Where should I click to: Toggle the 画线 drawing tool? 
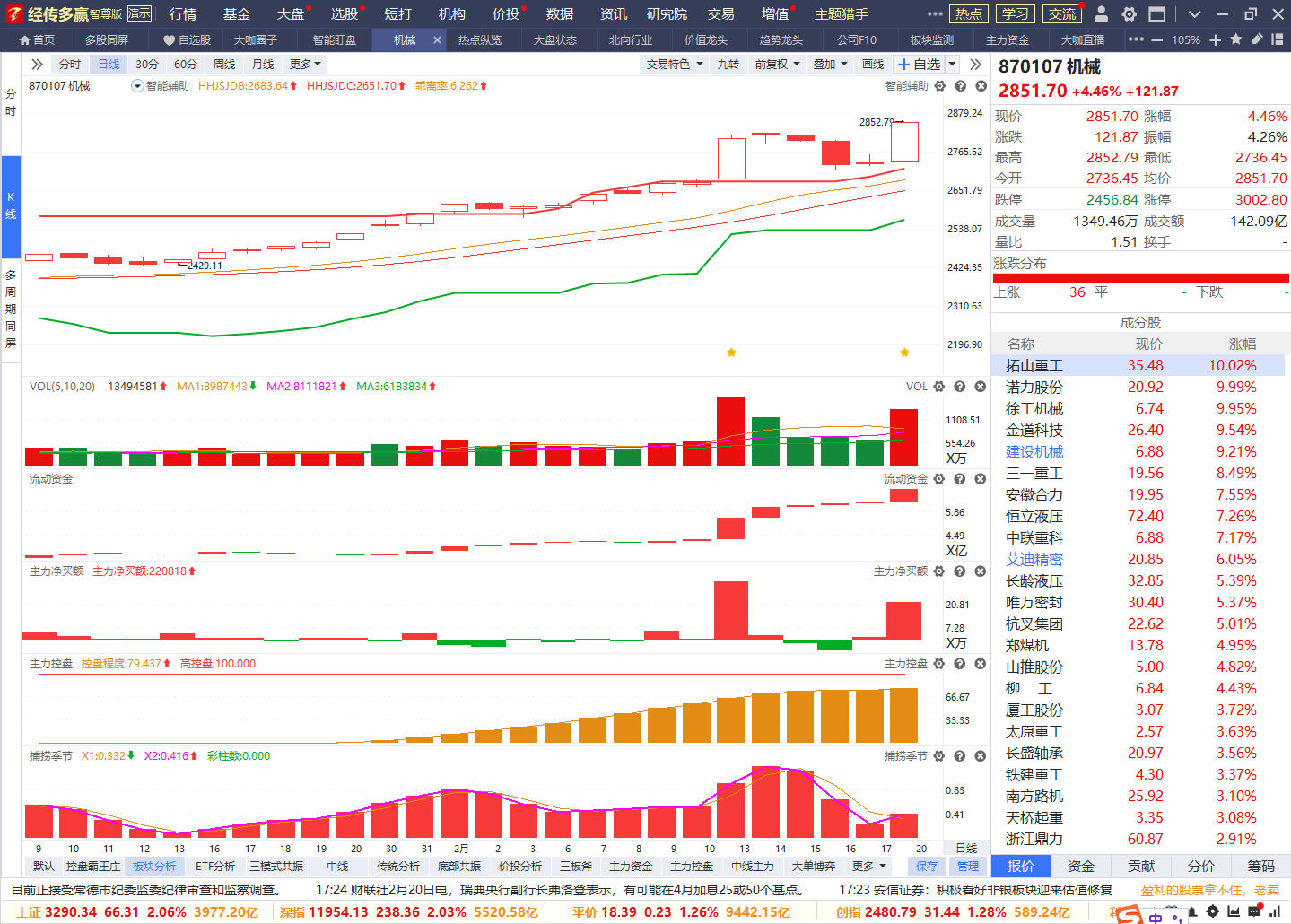(x=873, y=65)
